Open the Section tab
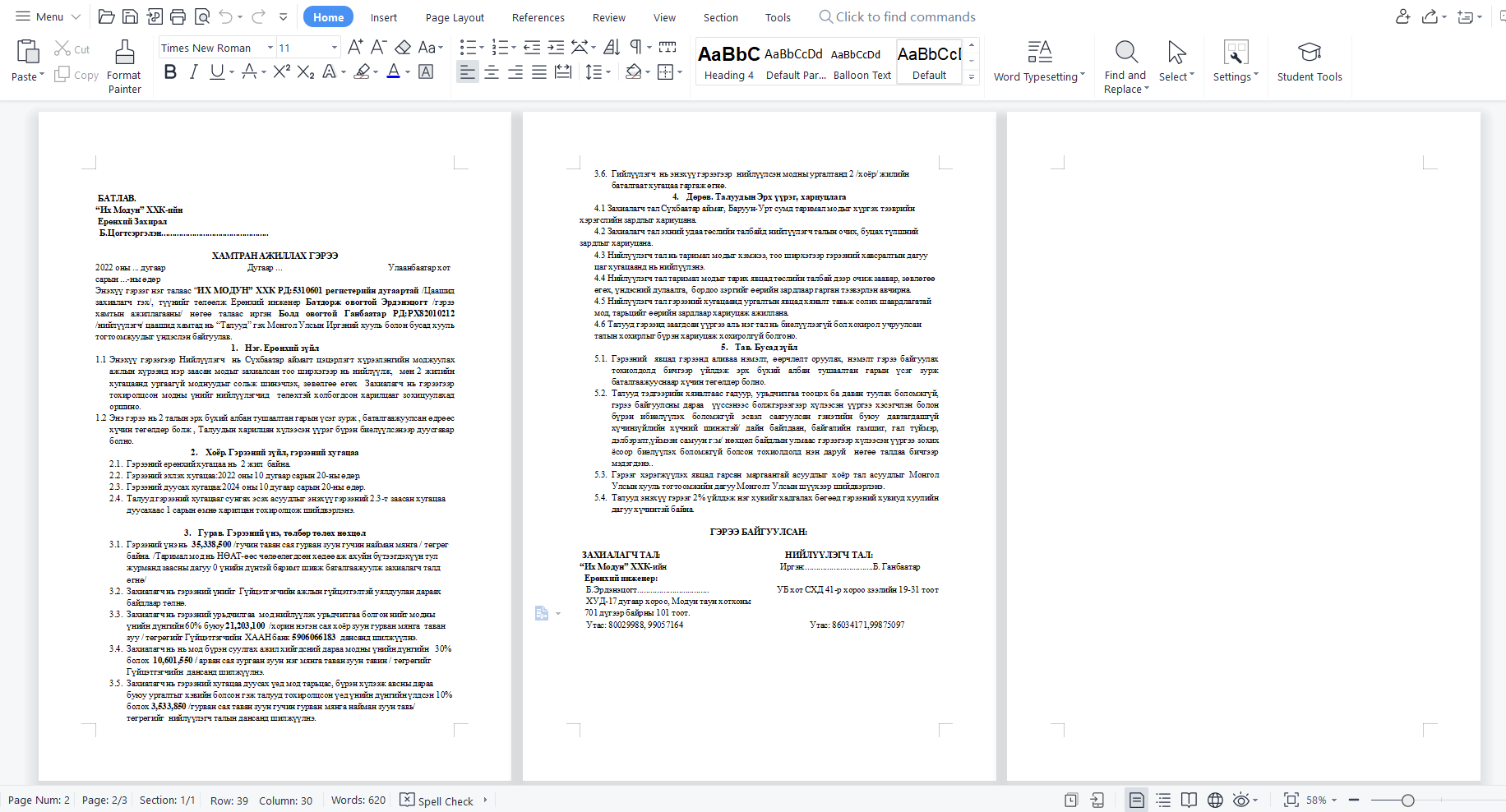Viewport: 1506px width, 812px height. tap(720, 17)
